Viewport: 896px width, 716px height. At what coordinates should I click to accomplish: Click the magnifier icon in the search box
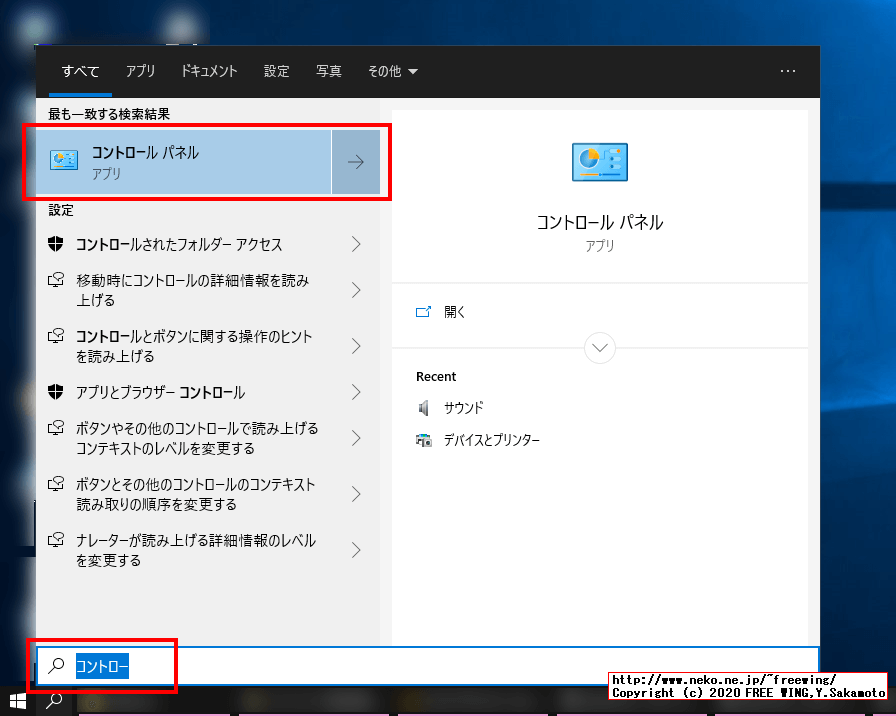[x=57, y=665]
